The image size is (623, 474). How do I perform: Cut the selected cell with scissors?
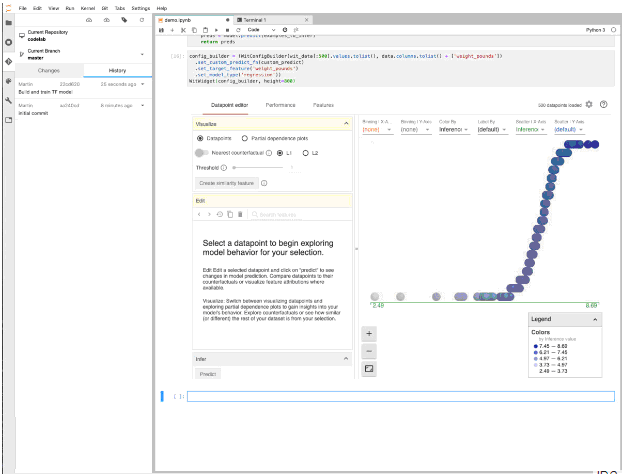(183, 30)
